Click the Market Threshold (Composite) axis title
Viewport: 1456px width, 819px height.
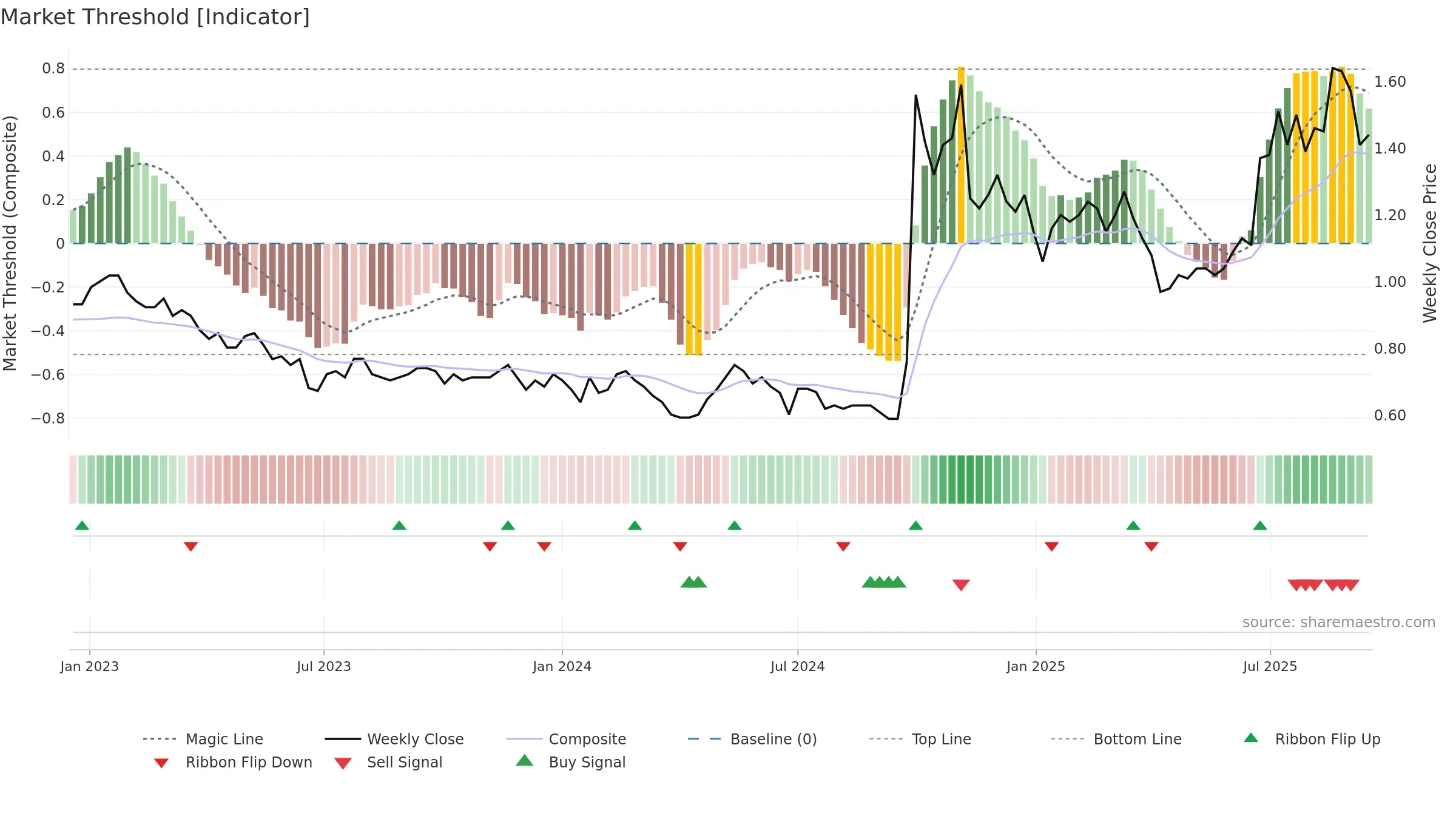click(10, 243)
